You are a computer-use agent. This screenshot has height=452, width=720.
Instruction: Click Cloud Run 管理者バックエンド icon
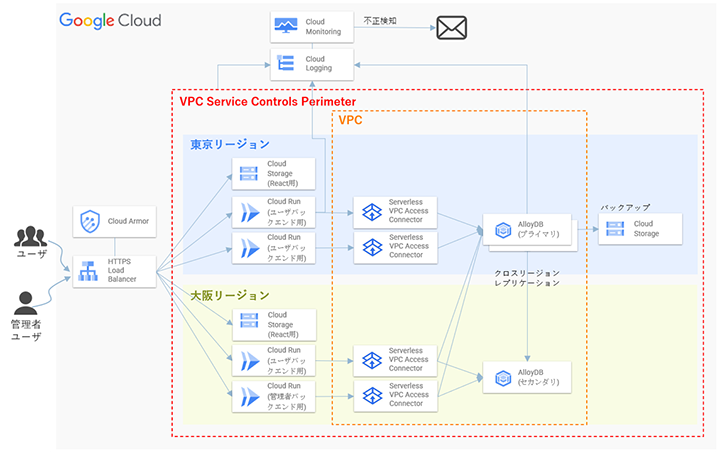(x=250, y=397)
